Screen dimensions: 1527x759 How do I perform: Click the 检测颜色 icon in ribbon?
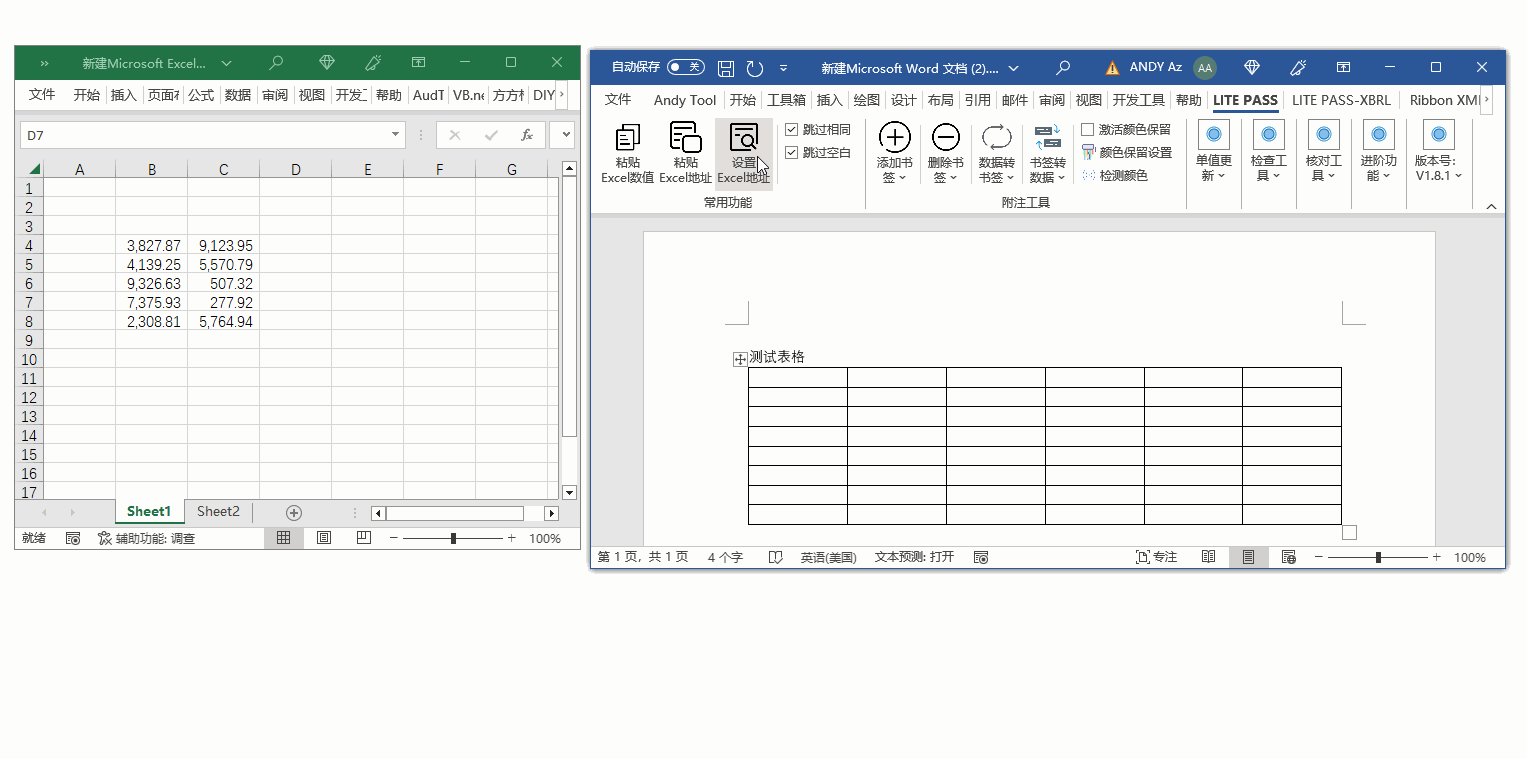(x=1089, y=176)
